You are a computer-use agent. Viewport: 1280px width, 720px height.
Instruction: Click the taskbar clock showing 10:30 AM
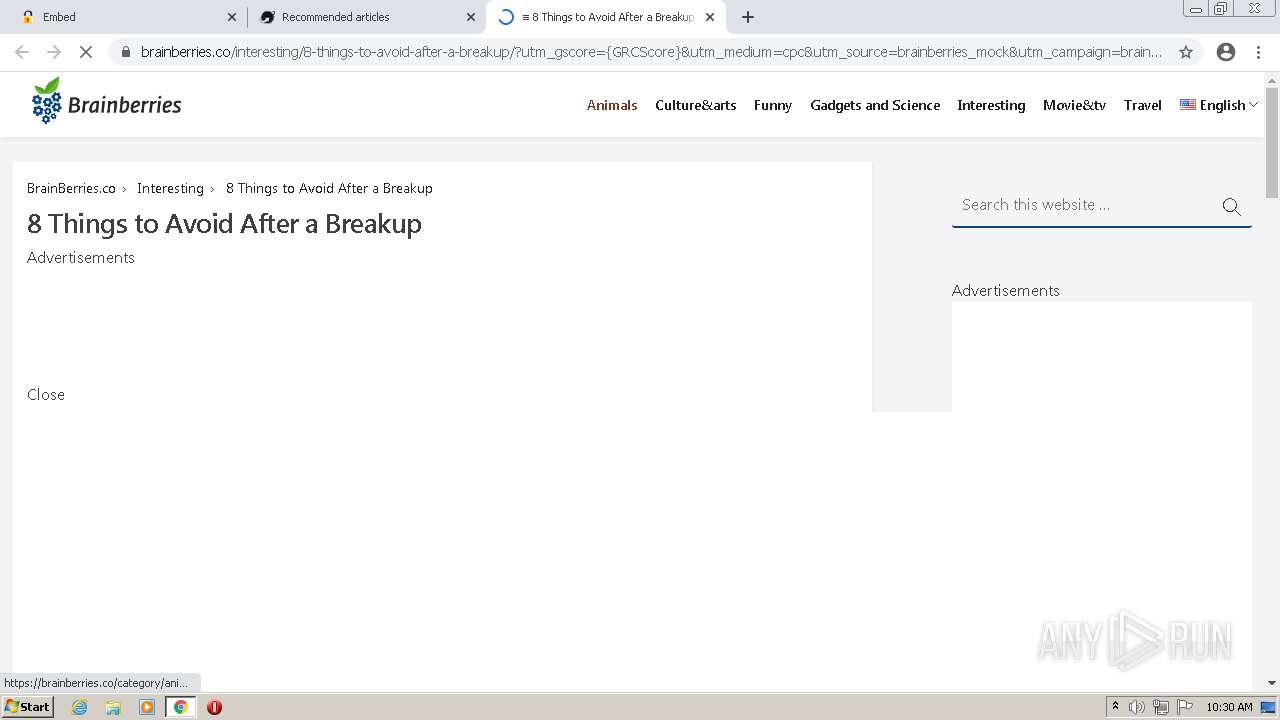1229,707
